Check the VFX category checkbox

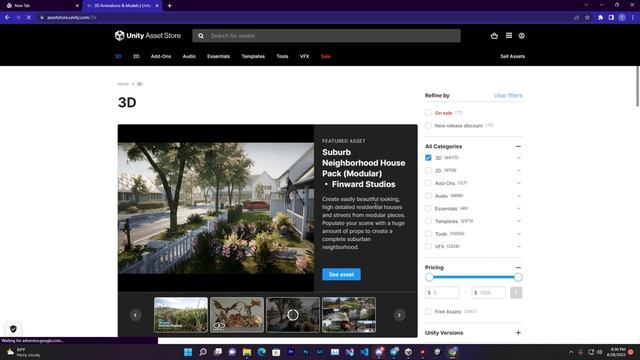point(428,246)
